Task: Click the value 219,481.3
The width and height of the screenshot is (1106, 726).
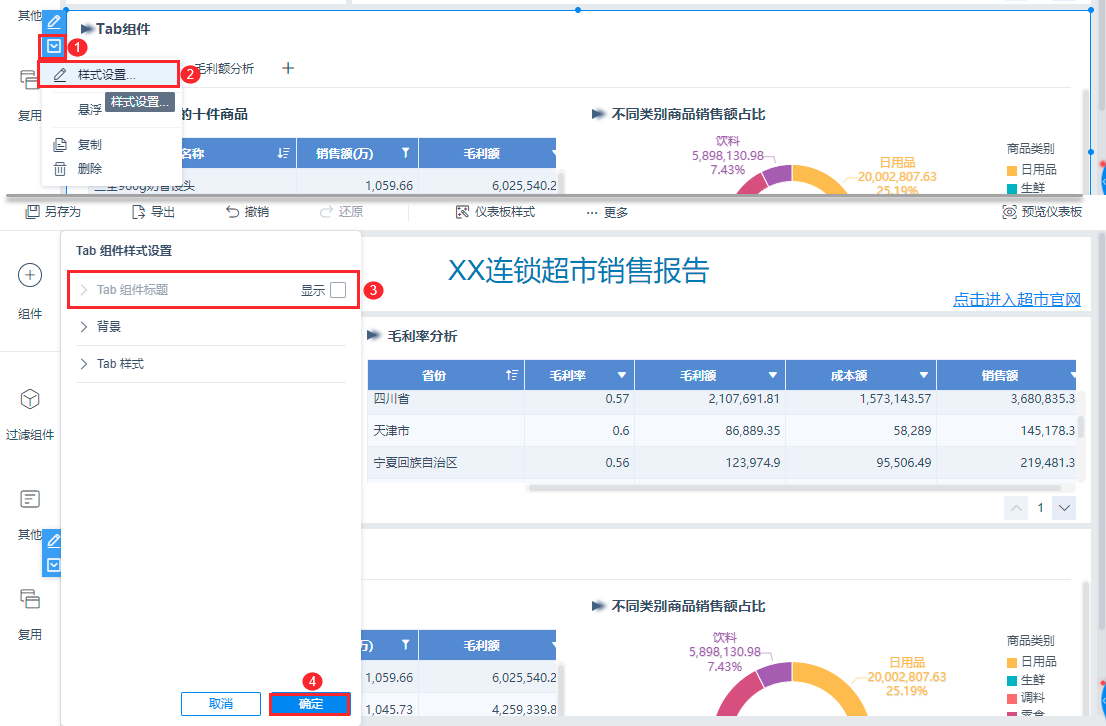Action: [1047, 463]
